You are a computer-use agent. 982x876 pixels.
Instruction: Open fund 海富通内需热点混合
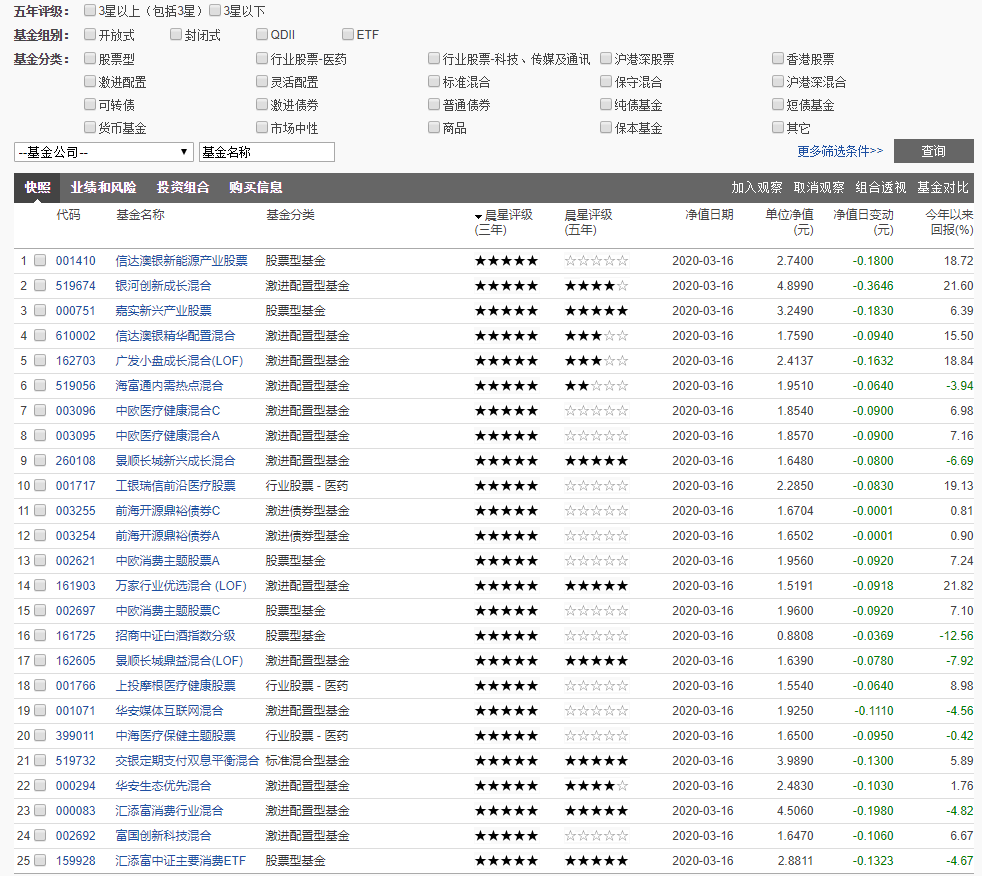point(169,386)
